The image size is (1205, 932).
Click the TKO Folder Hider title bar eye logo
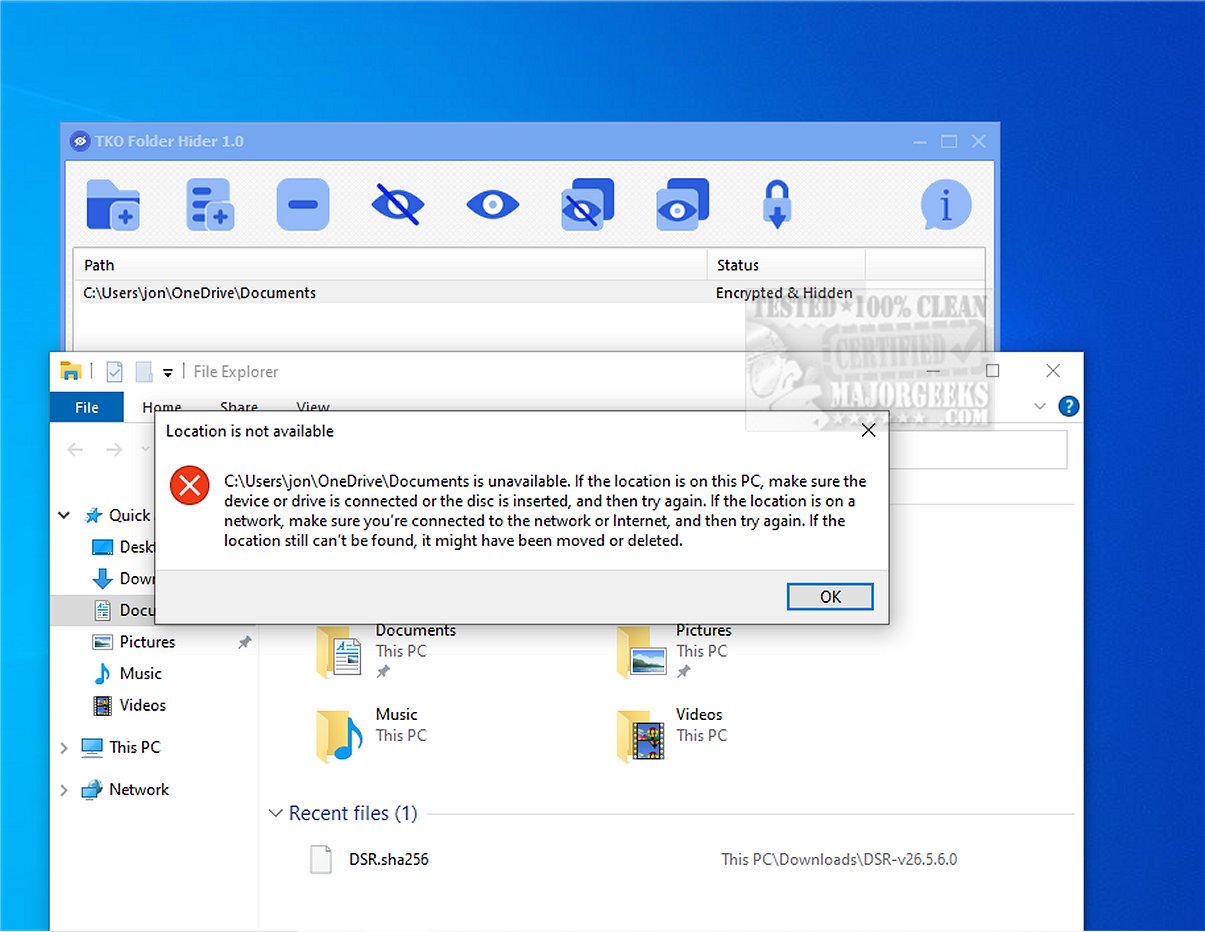(x=80, y=141)
